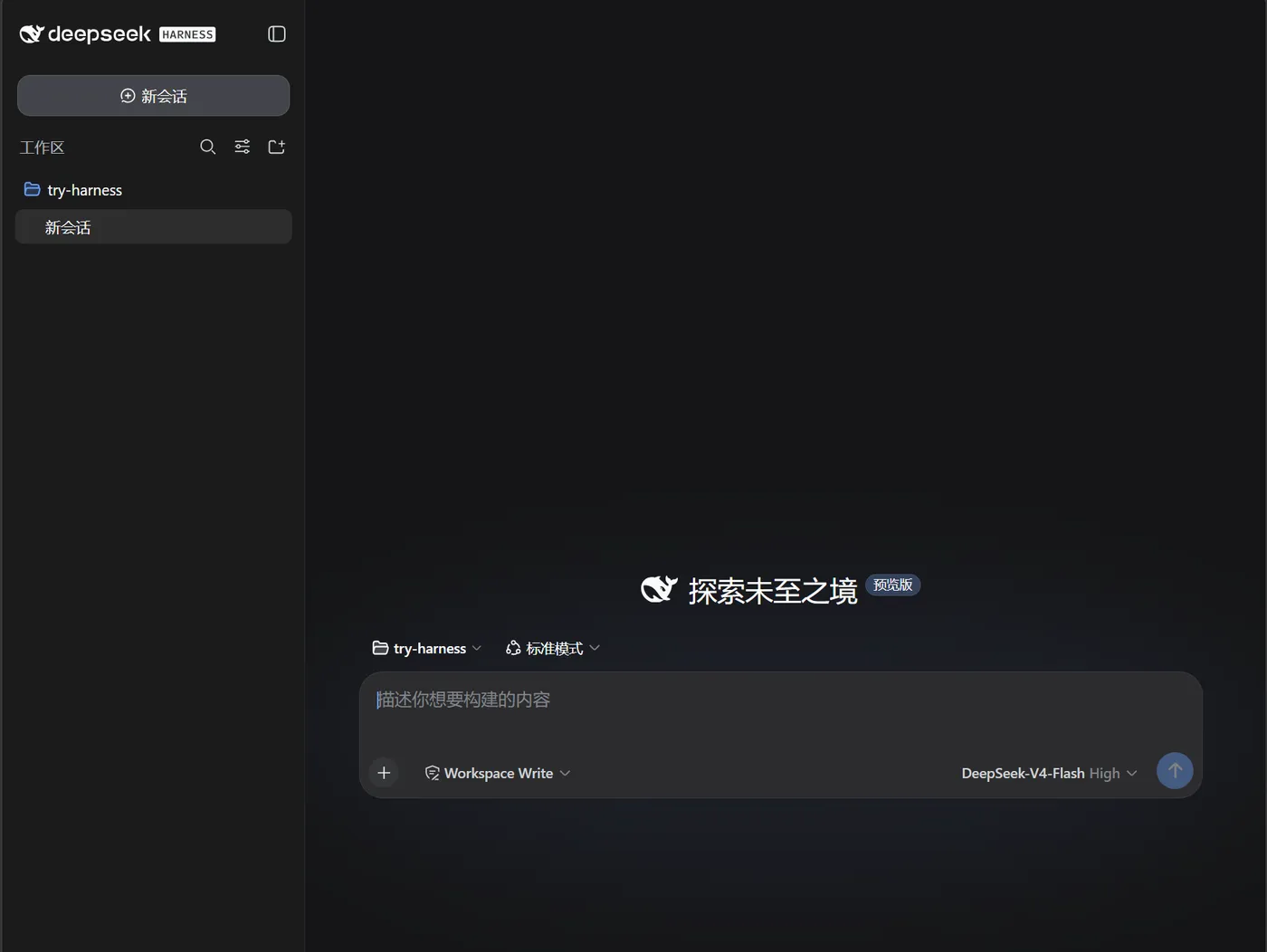The width and height of the screenshot is (1267, 952).
Task: Send the message with the arrow button
Action: click(1175, 771)
